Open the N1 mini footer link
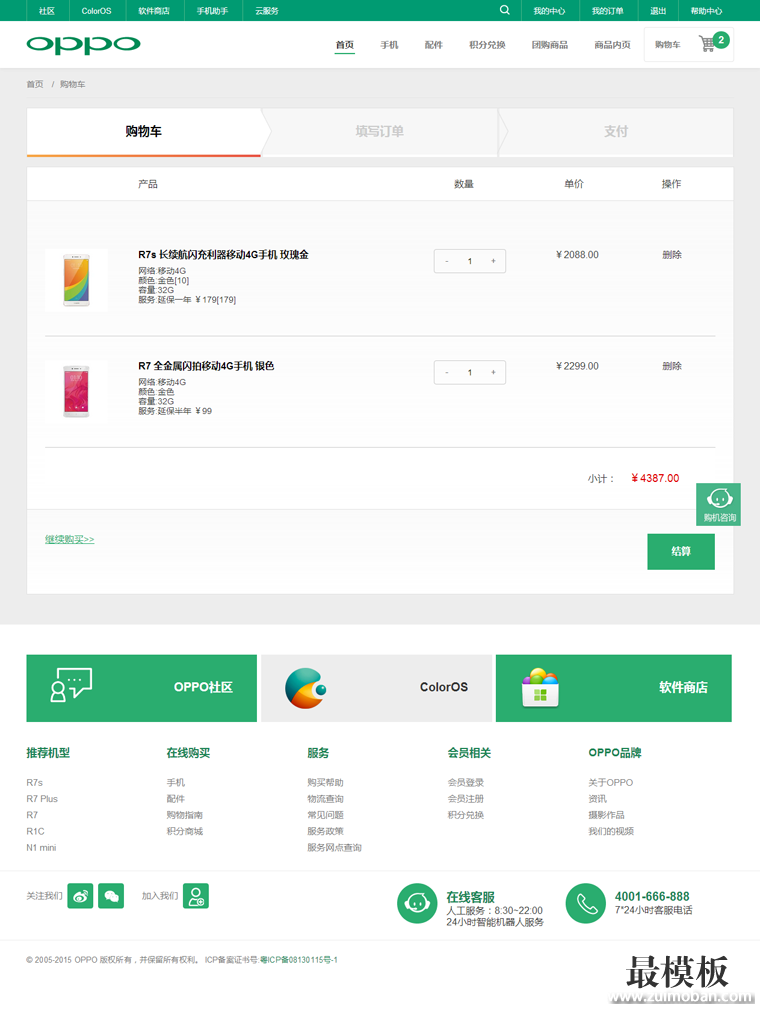This screenshot has height=1009, width=760. [41, 847]
